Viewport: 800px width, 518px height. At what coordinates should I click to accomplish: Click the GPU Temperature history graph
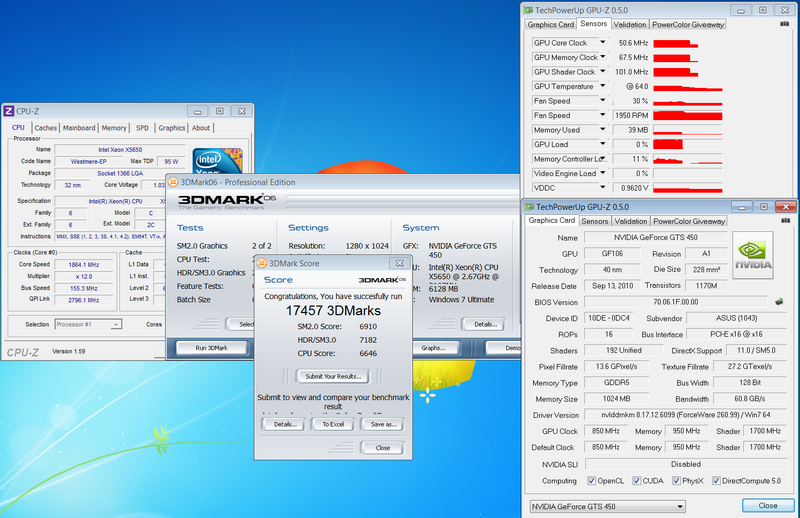(x=688, y=86)
